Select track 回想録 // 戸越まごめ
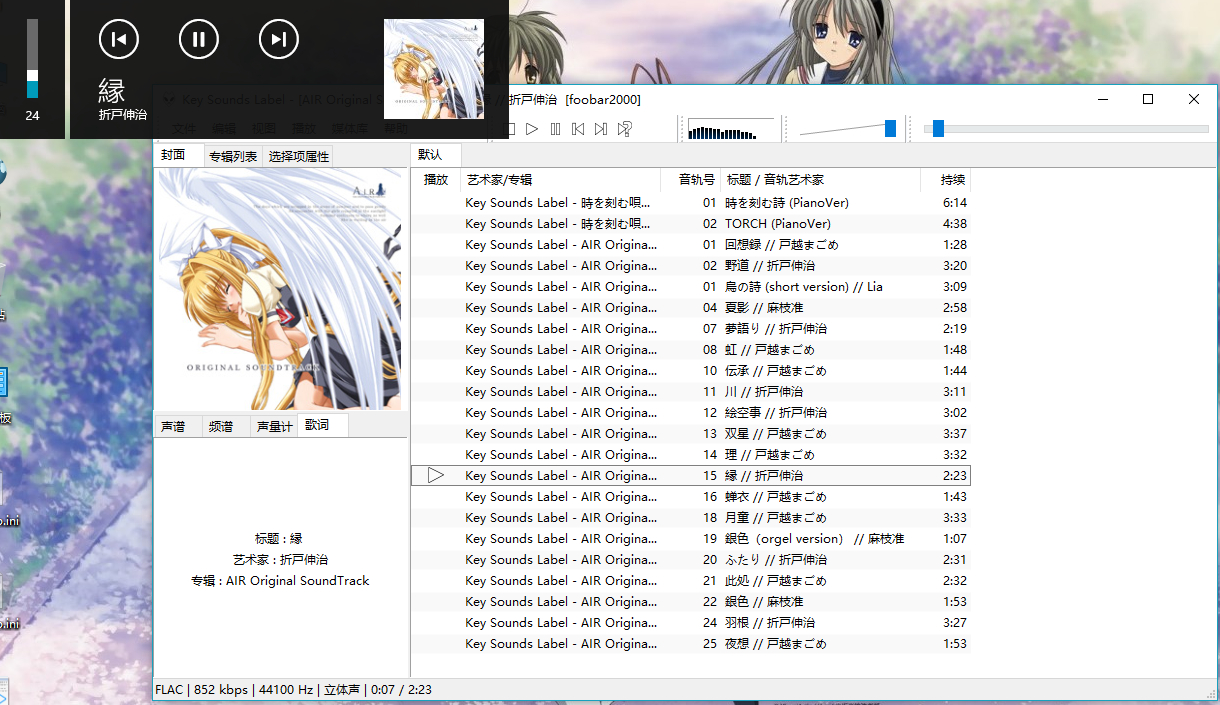 pyautogui.click(x=691, y=245)
